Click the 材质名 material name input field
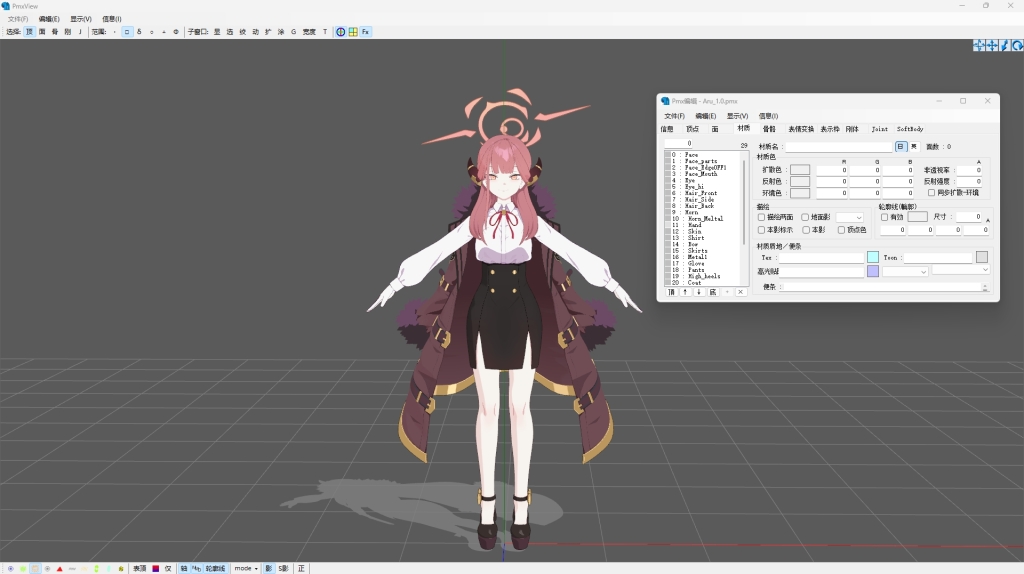Viewport: 1024px width, 574px height. pyautogui.click(x=839, y=147)
